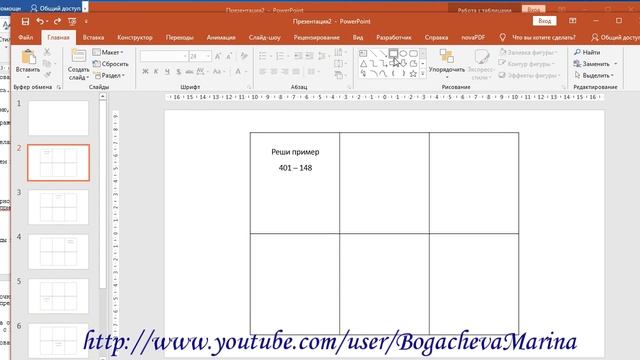Open Заливка фигуры fill color dropdown
This screenshot has width=640, height=360.
pos(528,52)
